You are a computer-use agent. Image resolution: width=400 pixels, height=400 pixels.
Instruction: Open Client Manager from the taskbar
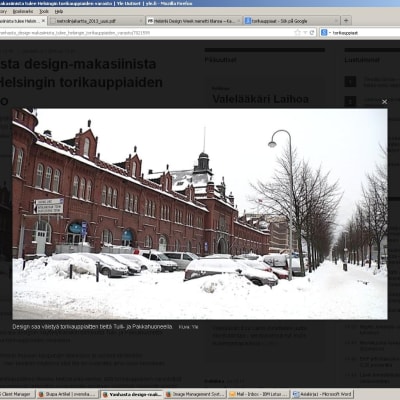[17, 394]
